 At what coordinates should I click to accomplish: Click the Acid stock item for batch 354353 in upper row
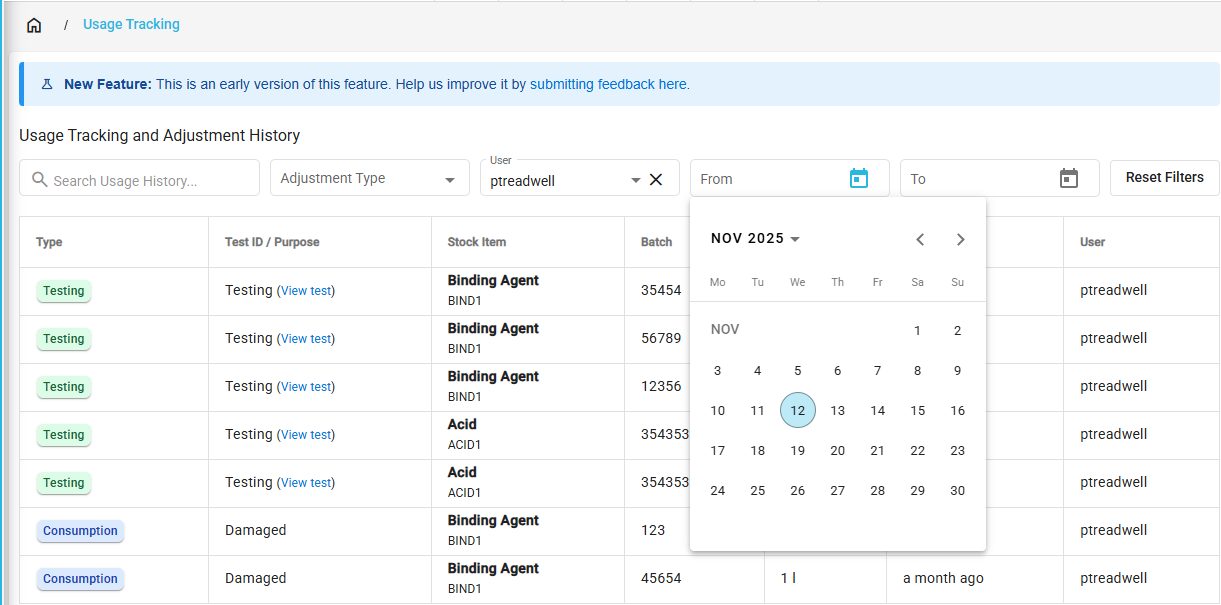pos(463,424)
